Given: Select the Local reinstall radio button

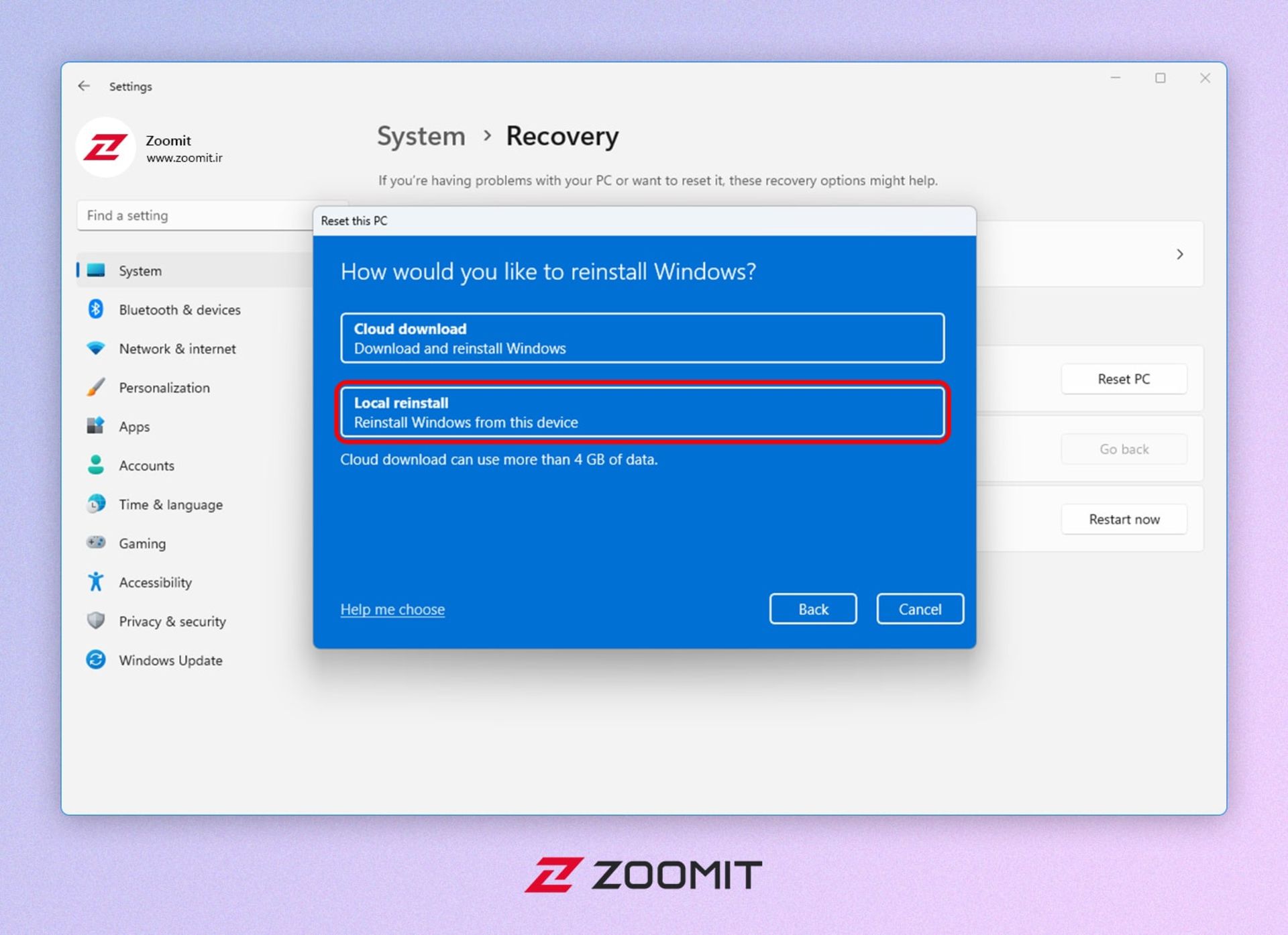Looking at the screenshot, I should 643,411.
